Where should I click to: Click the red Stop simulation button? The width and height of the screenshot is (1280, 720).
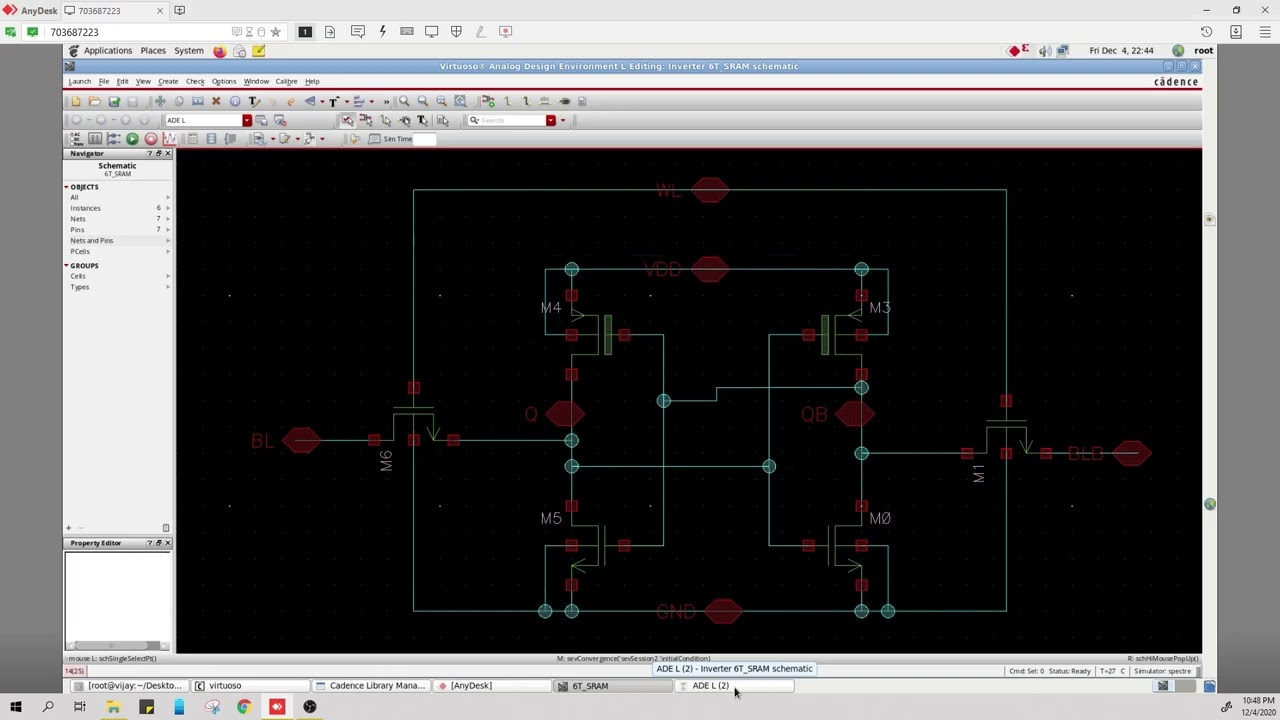(151, 139)
